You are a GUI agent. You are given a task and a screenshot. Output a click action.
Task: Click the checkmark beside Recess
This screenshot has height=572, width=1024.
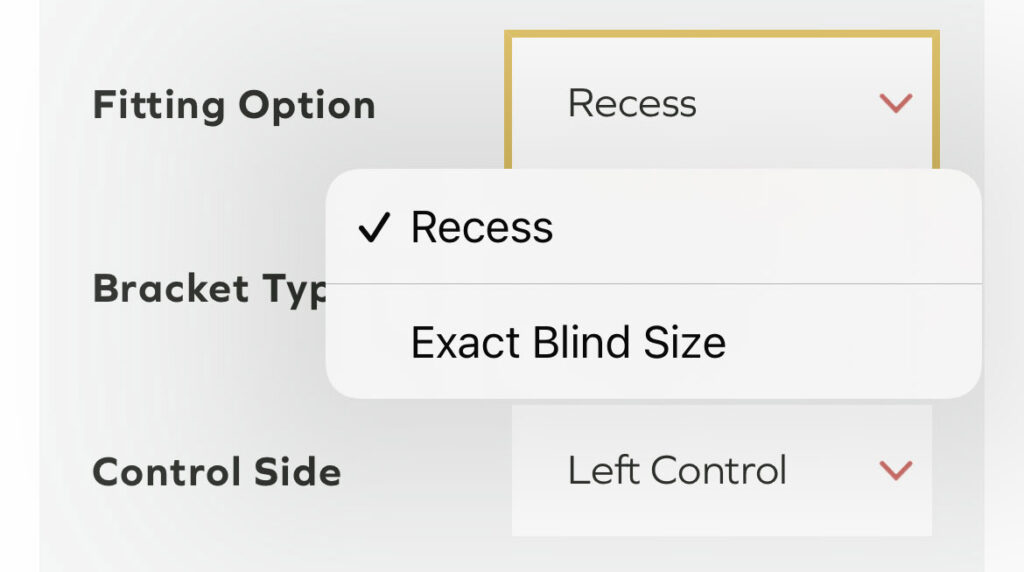(x=373, y=229)
